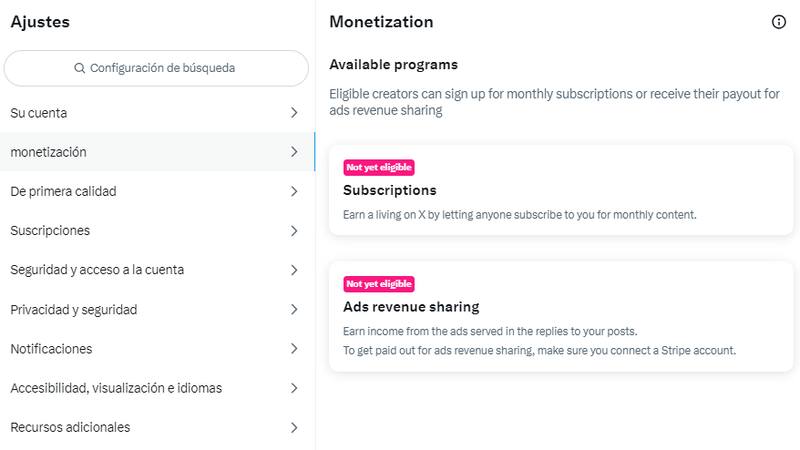Screen dimensions: 800x450
Task: Open Su cuenta settings
Action: coord(39,113)
